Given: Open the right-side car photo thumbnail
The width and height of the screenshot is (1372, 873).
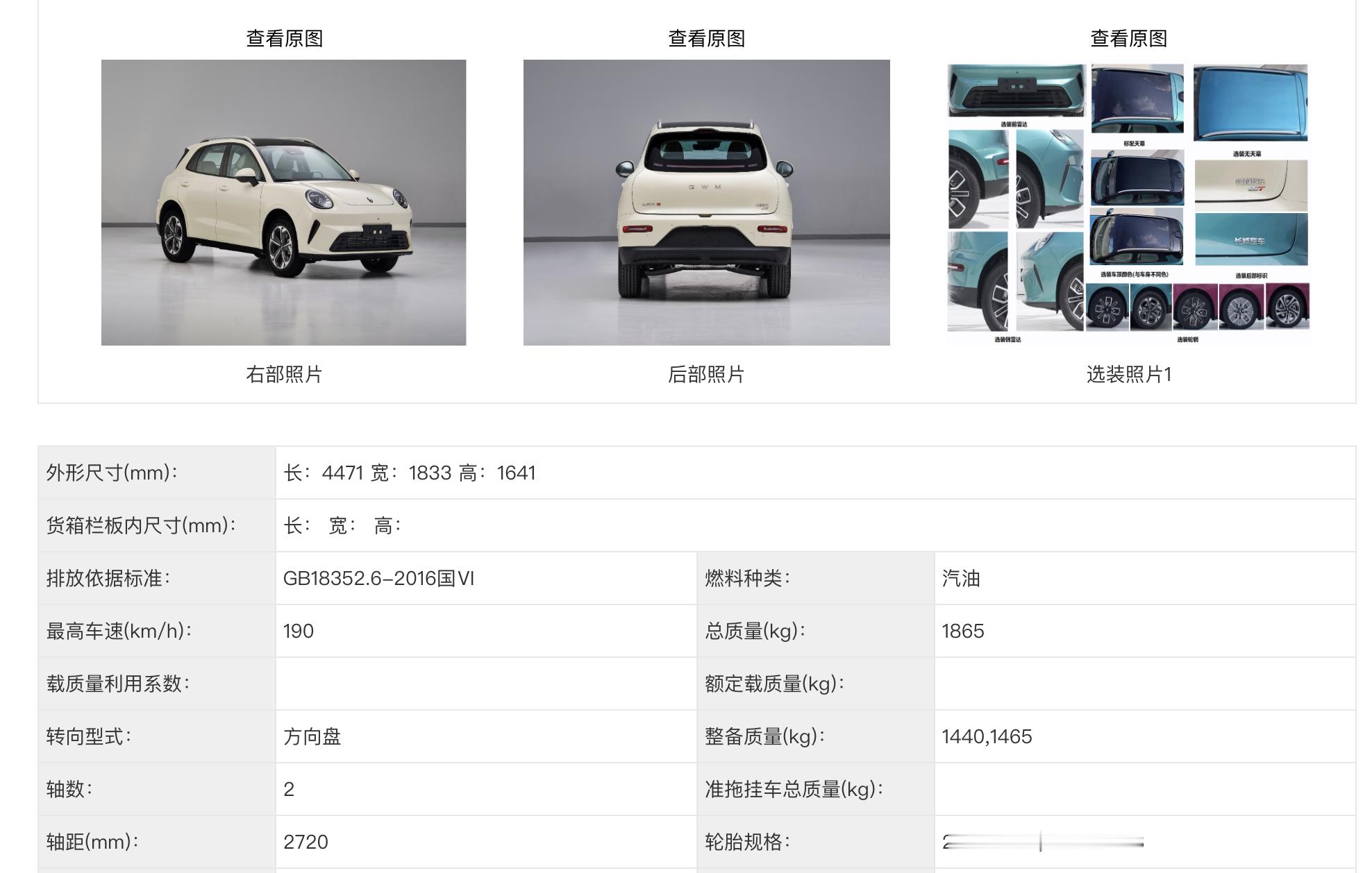Looking at the screenshot, I should [283, 202].
